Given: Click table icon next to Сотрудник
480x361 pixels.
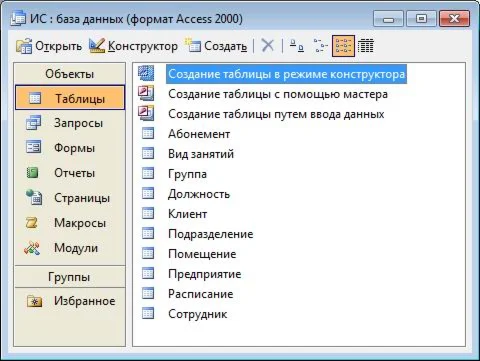Looking at the screenshot, I should click(148, 313).
